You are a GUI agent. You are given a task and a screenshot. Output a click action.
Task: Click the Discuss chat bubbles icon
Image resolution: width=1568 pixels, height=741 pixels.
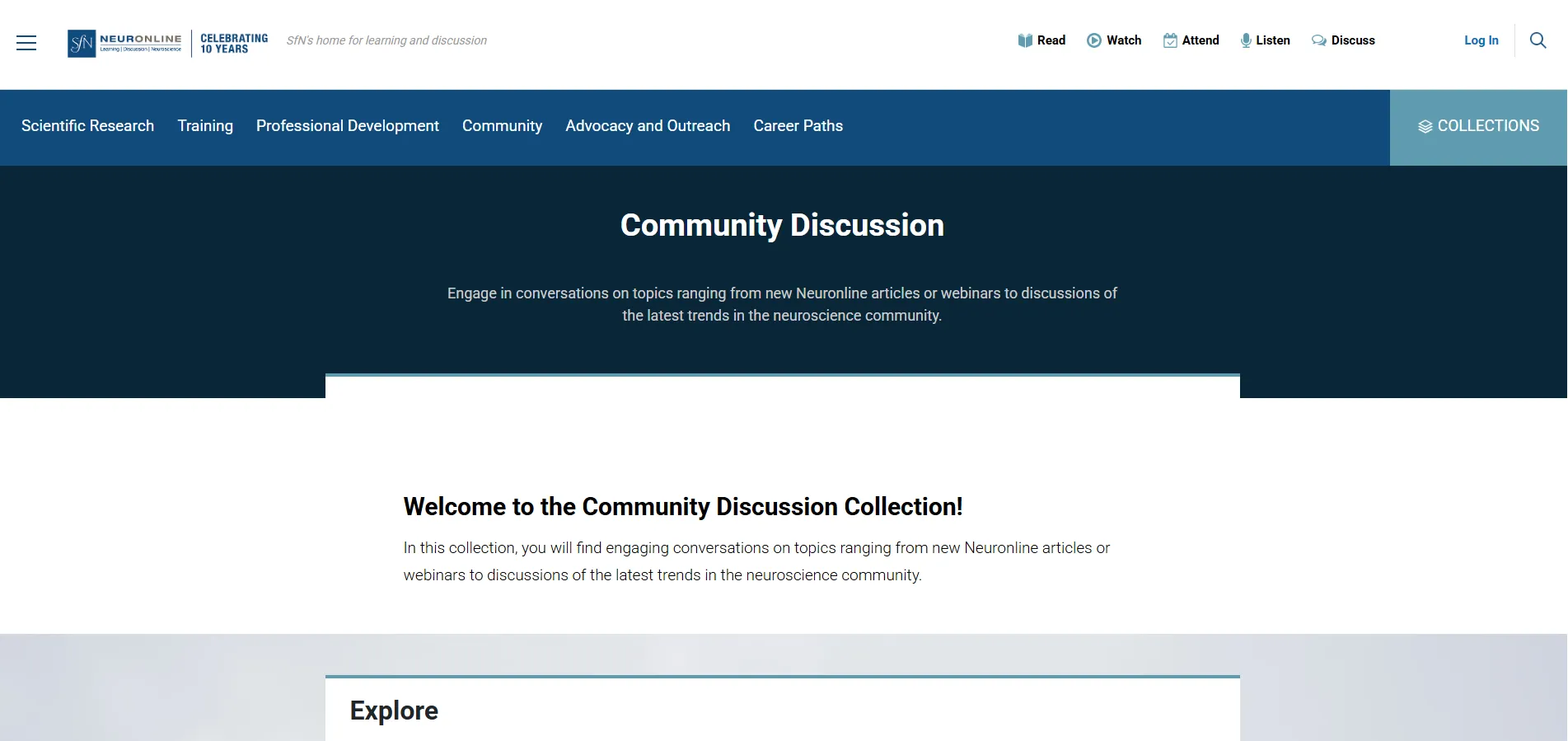1319,40
